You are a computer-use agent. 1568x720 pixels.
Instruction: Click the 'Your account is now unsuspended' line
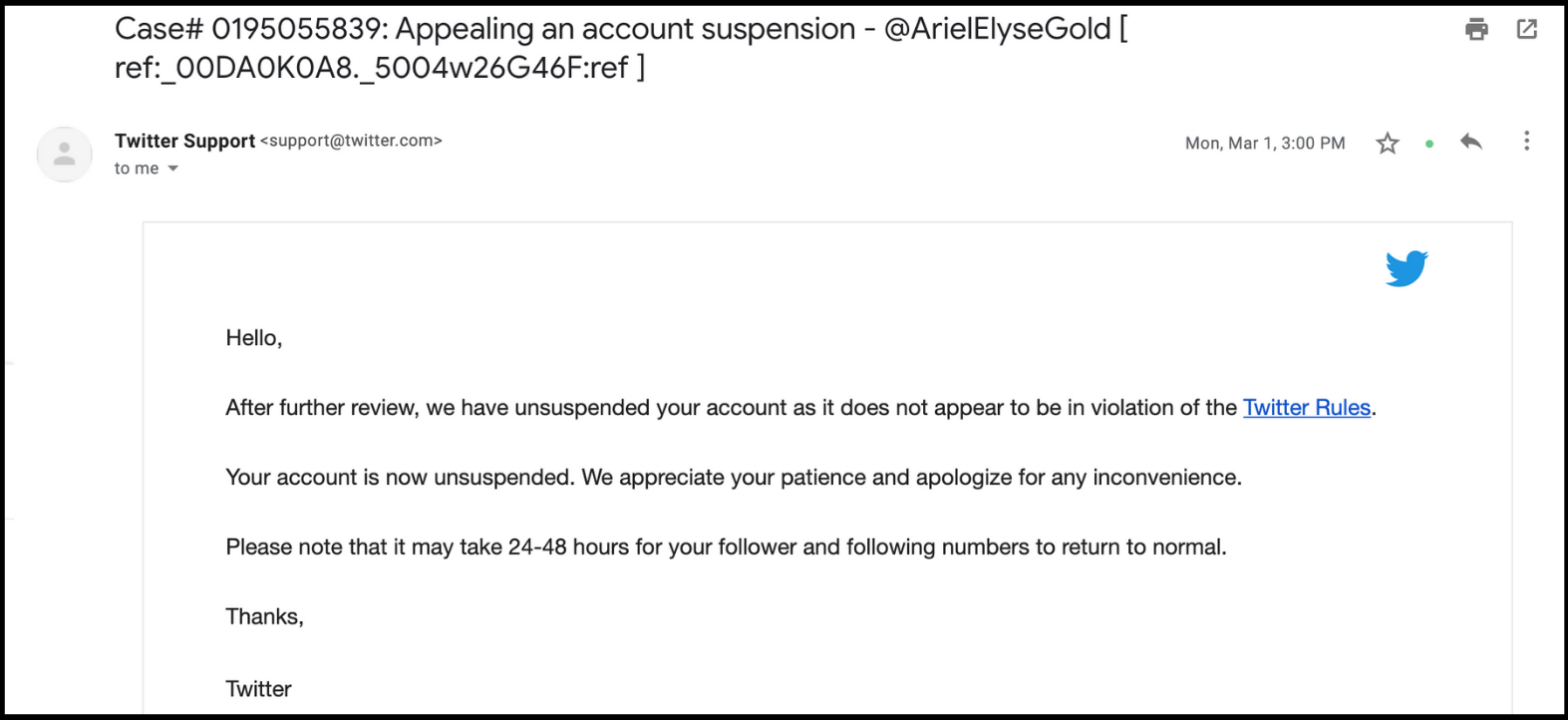point(733,478)
